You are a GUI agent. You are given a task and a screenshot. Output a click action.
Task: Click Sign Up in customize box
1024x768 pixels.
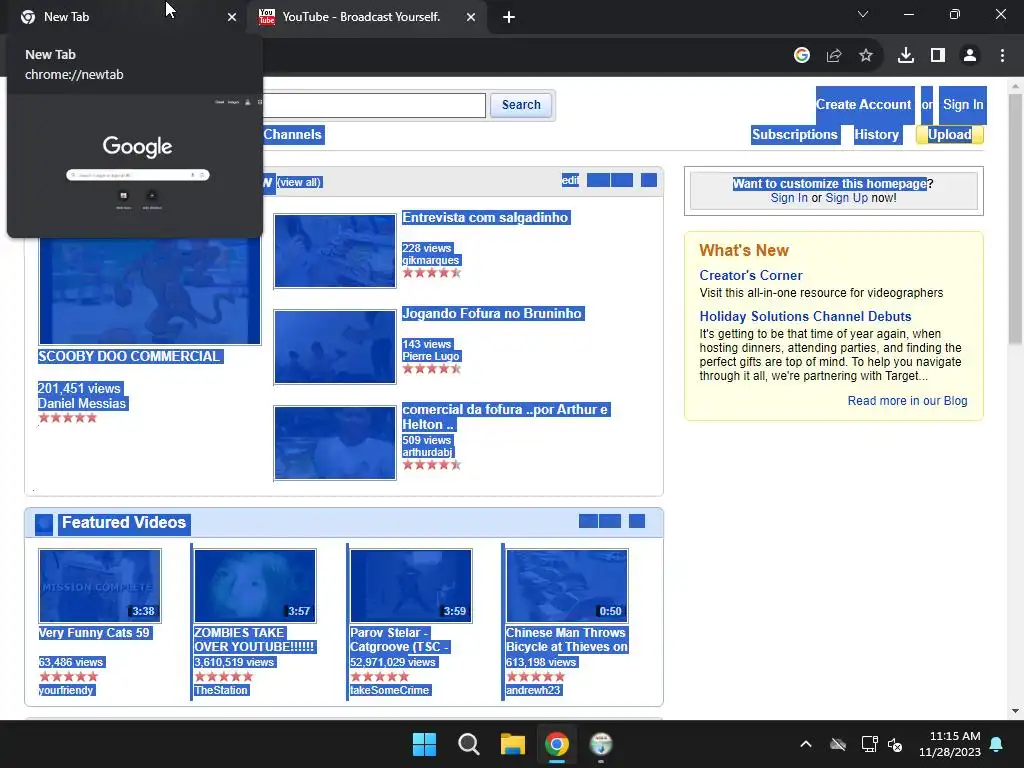tap(846, 198)
